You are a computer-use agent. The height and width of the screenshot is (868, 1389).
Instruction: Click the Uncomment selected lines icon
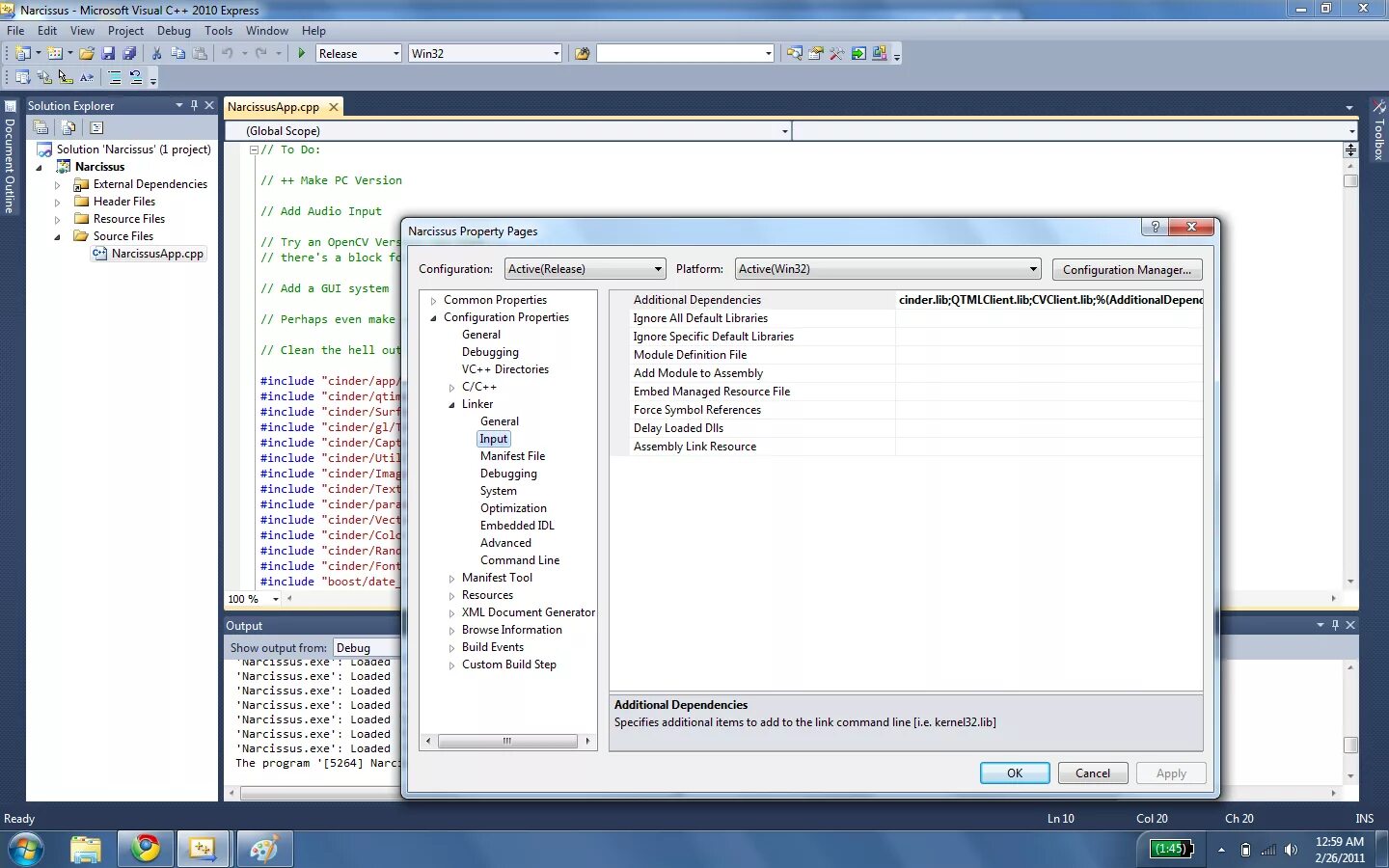[x=136, y=77]
